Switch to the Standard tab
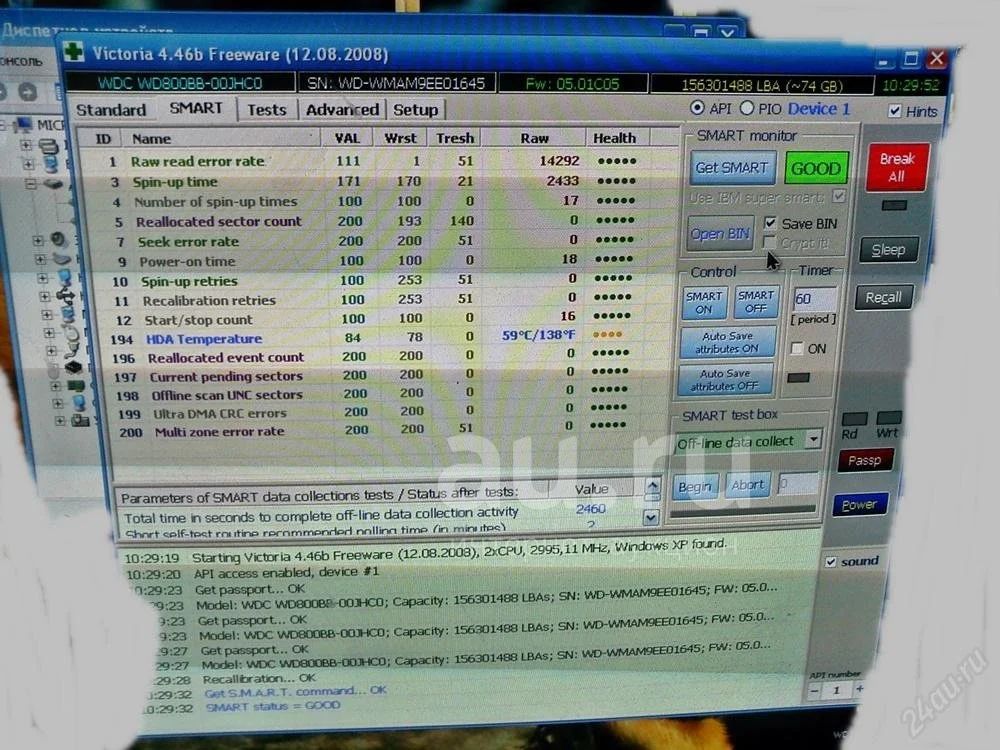 [x=111, y=110]
